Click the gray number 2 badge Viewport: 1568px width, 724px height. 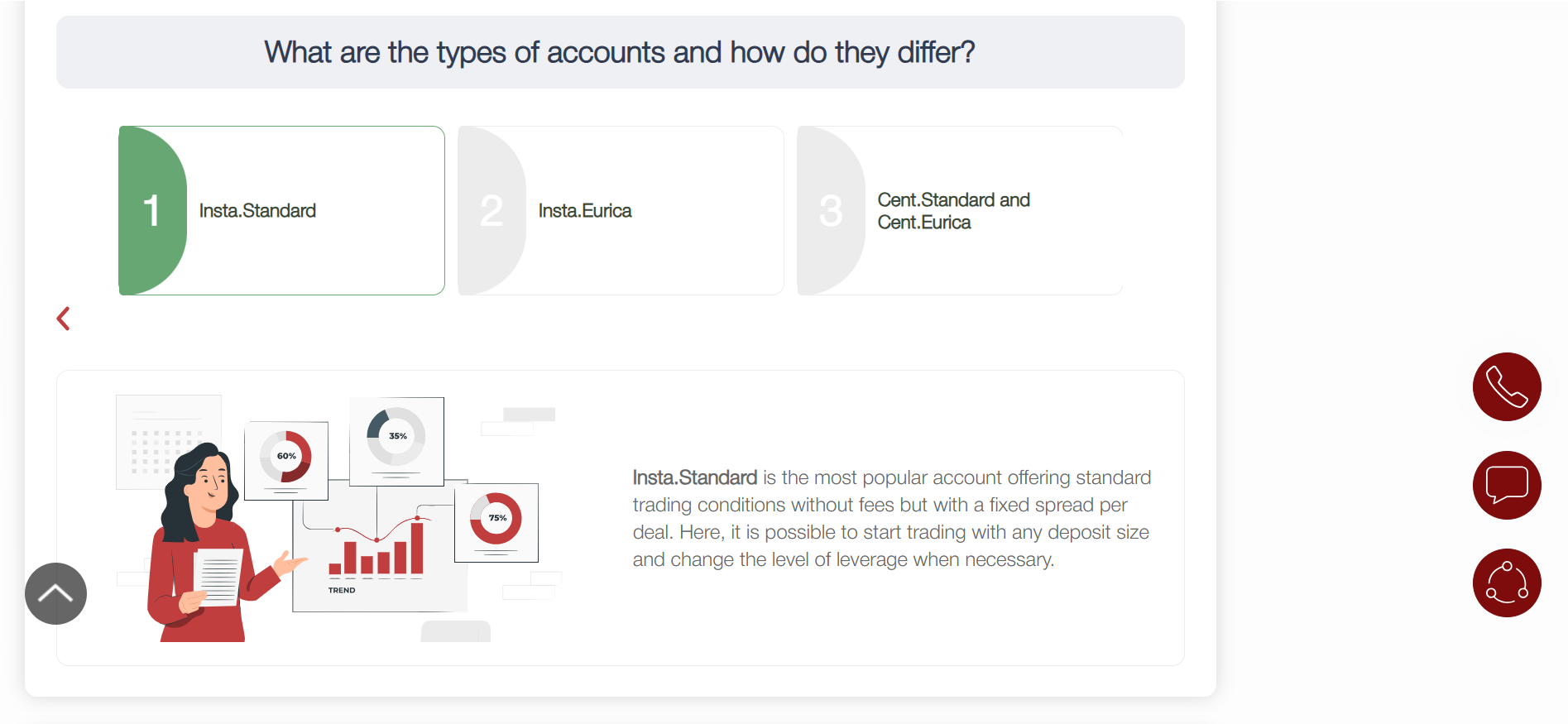[491, 210]
